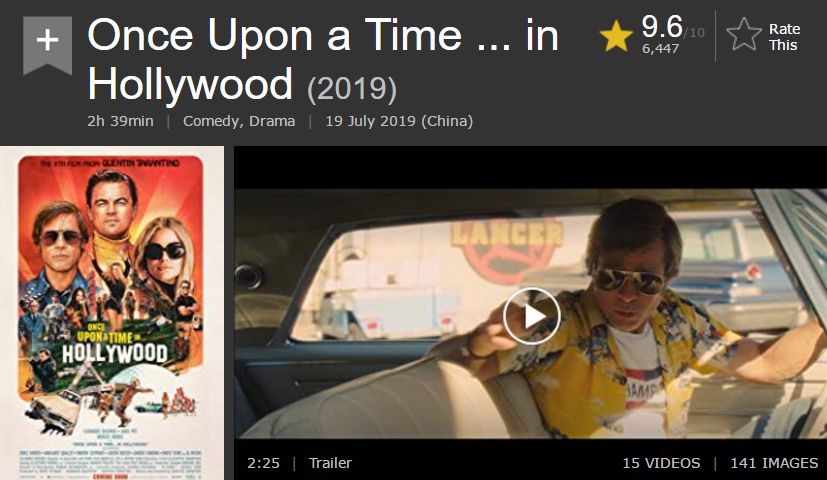Click the 2h 39min runtime text
This screenshot has width=827, height=480.
[120, 121]
